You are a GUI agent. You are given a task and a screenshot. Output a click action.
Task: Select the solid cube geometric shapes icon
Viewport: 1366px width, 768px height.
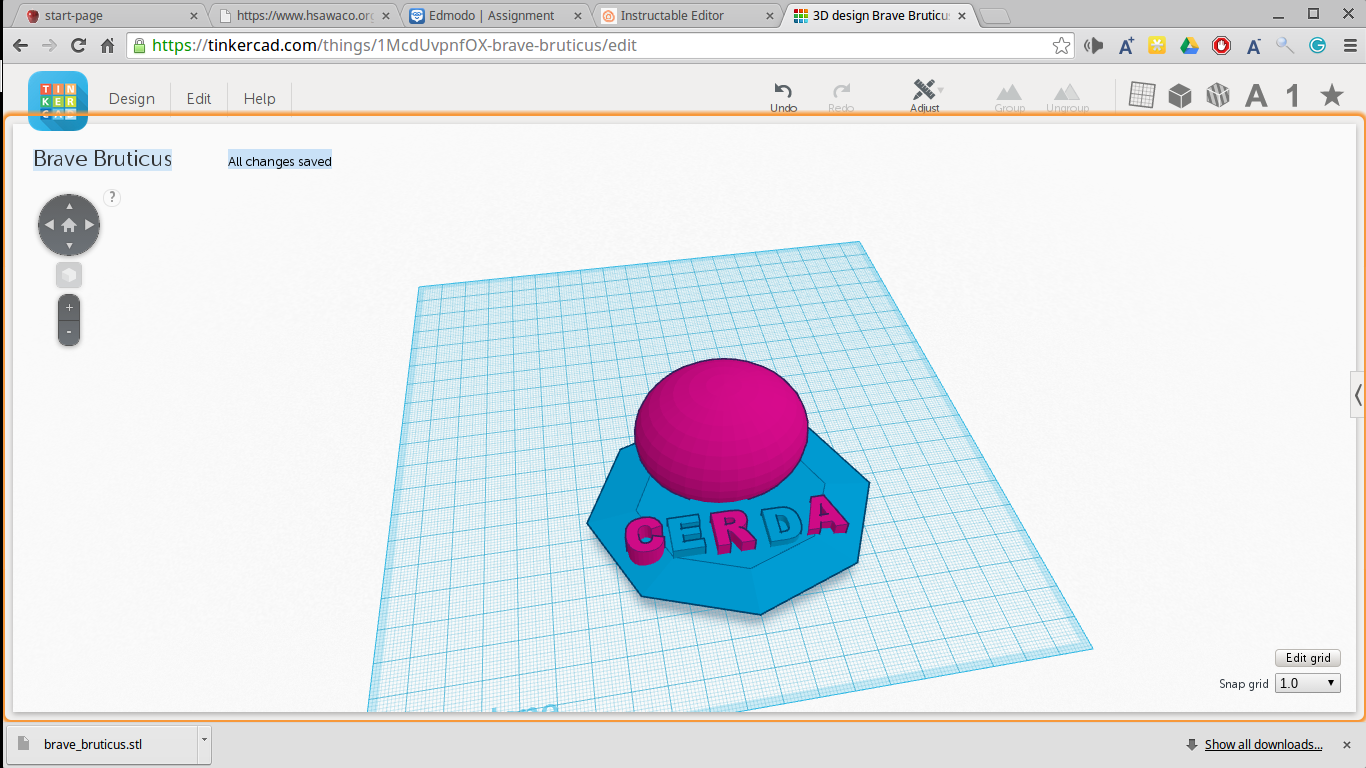coord(1180,96)
